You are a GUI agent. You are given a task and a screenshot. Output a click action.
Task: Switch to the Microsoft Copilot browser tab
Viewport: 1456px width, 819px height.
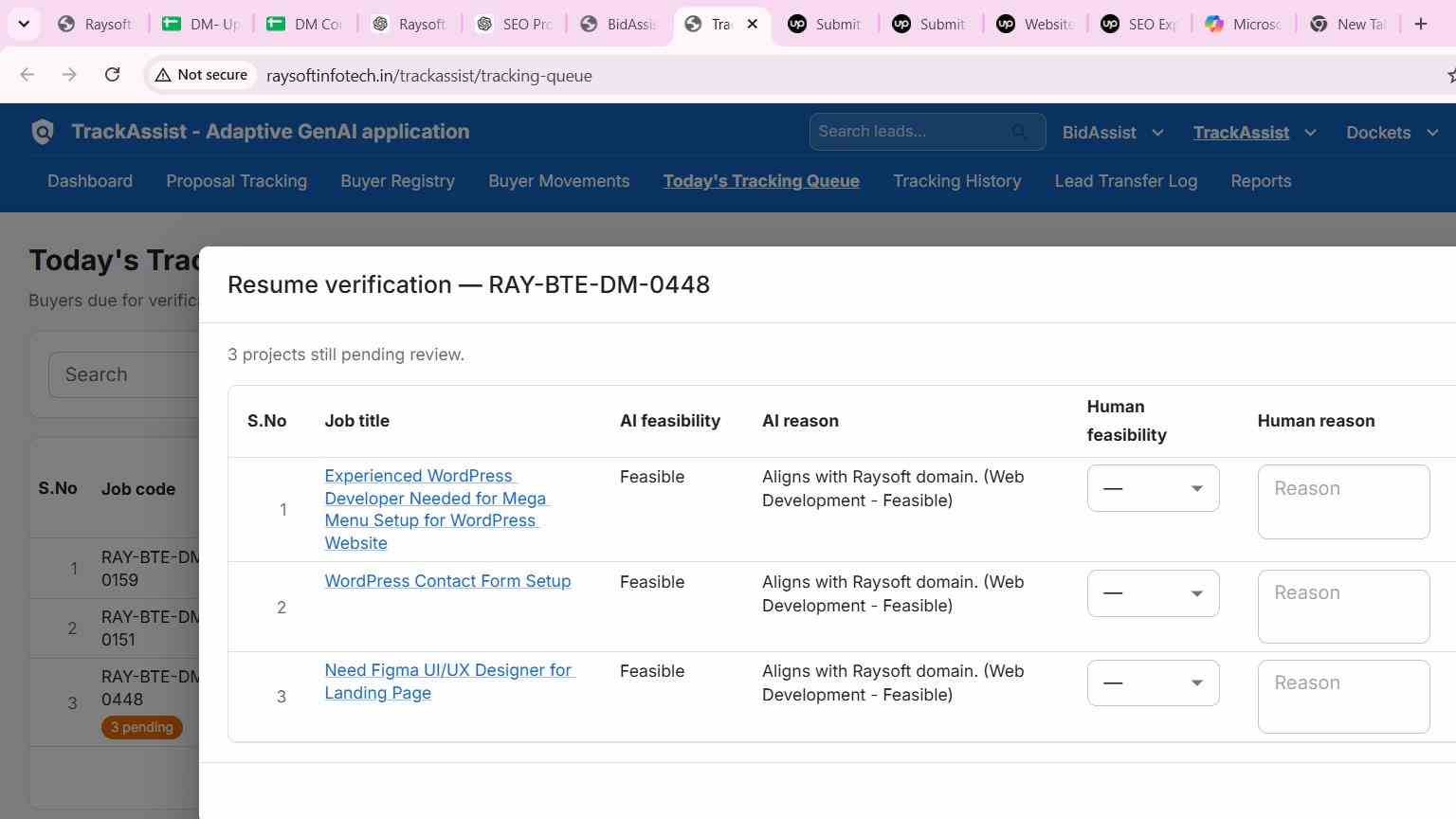click(1244, 24)
